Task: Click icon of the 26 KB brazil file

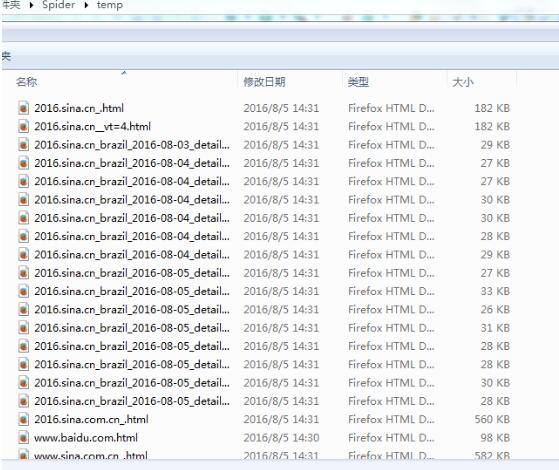Action: coord(24,309)
